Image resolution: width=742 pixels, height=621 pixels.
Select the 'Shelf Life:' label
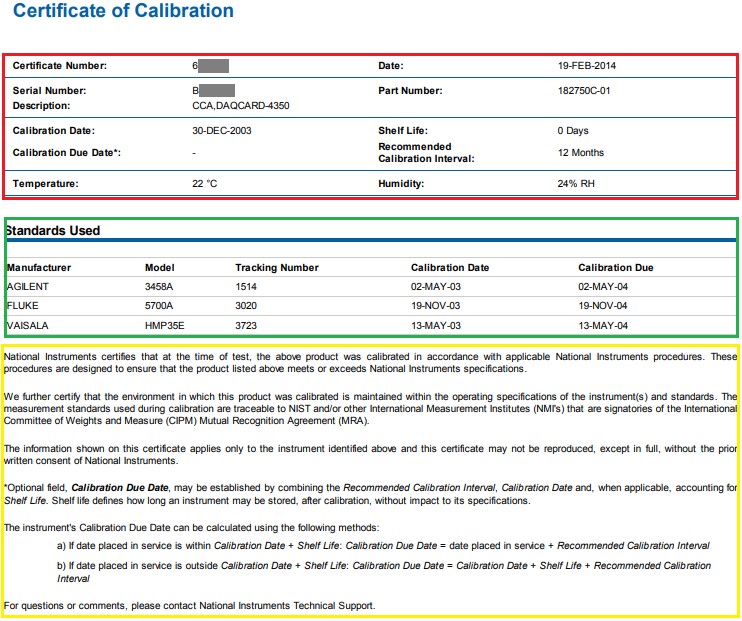[403, 131]
